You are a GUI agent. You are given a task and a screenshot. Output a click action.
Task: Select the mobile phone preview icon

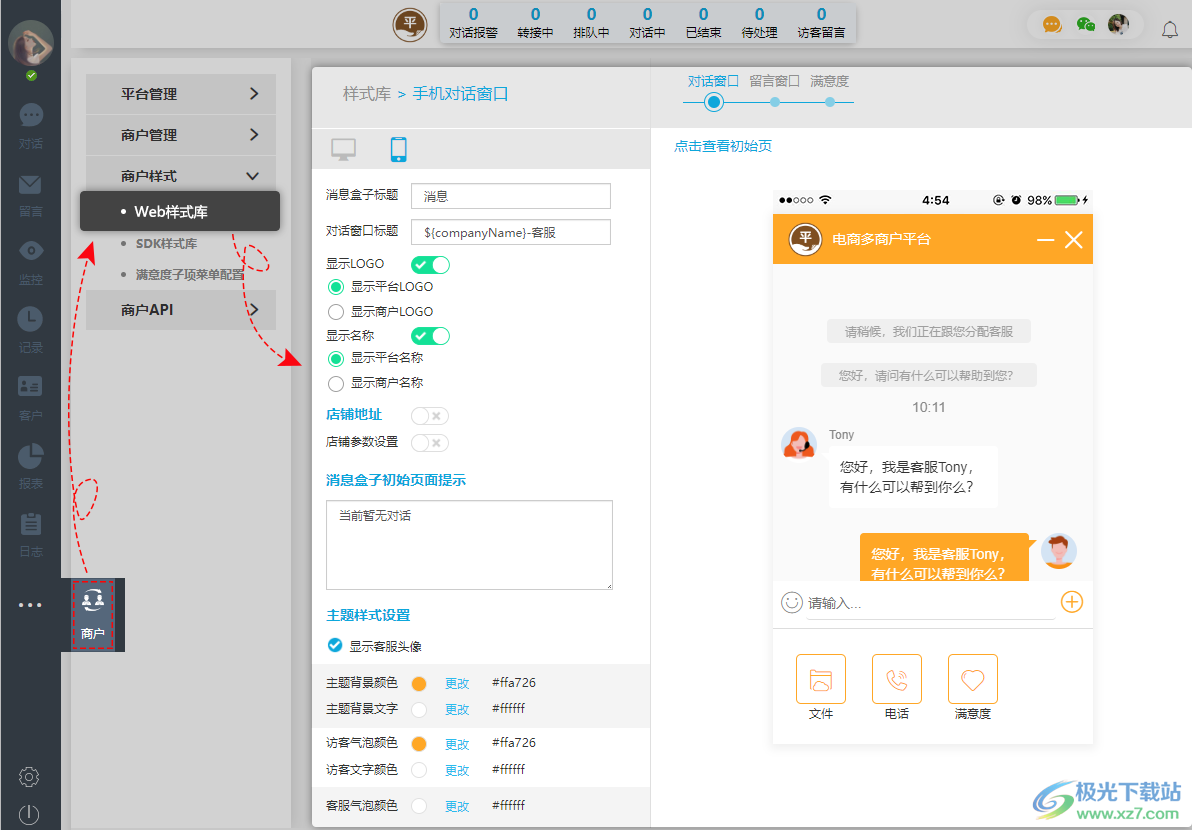pos(398,147)
